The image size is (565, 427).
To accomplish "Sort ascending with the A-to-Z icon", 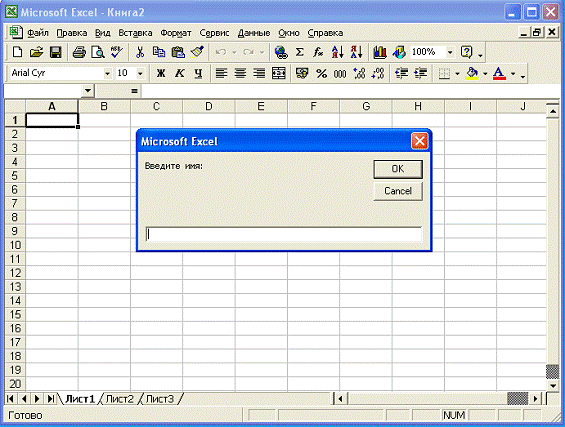I will pos(338,52).
